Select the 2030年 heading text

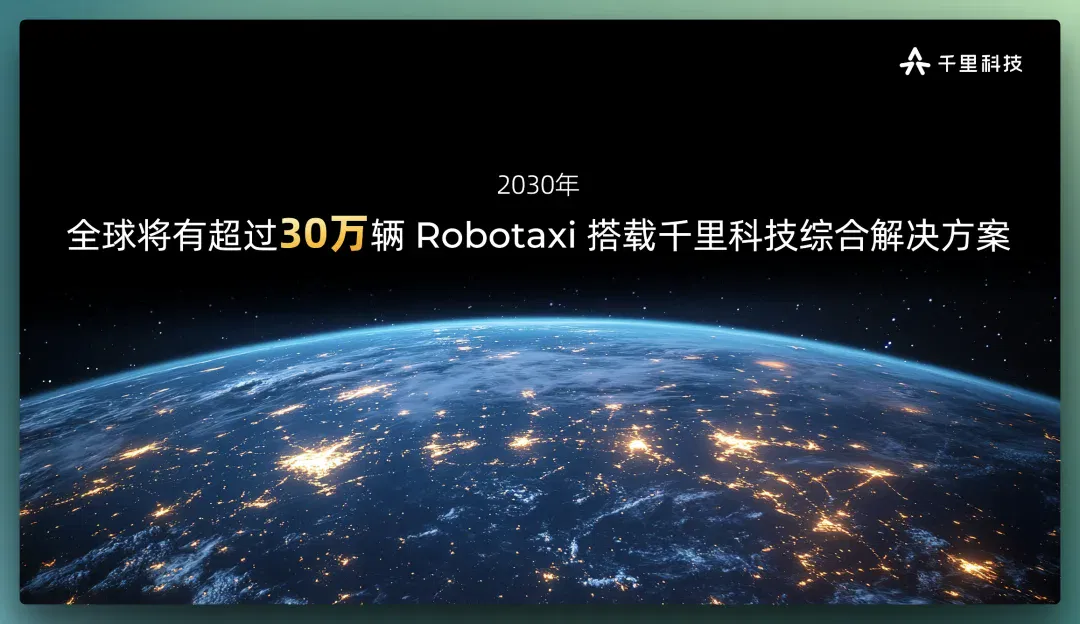538,185
